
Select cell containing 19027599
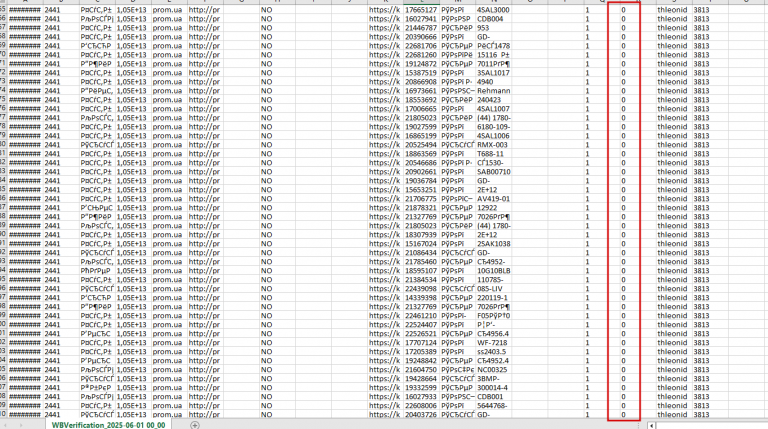pos(421,127)
